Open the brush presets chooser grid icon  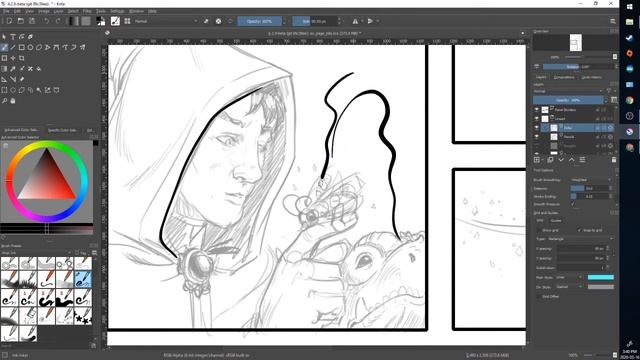pyautogui.click(x=127, y=21)
